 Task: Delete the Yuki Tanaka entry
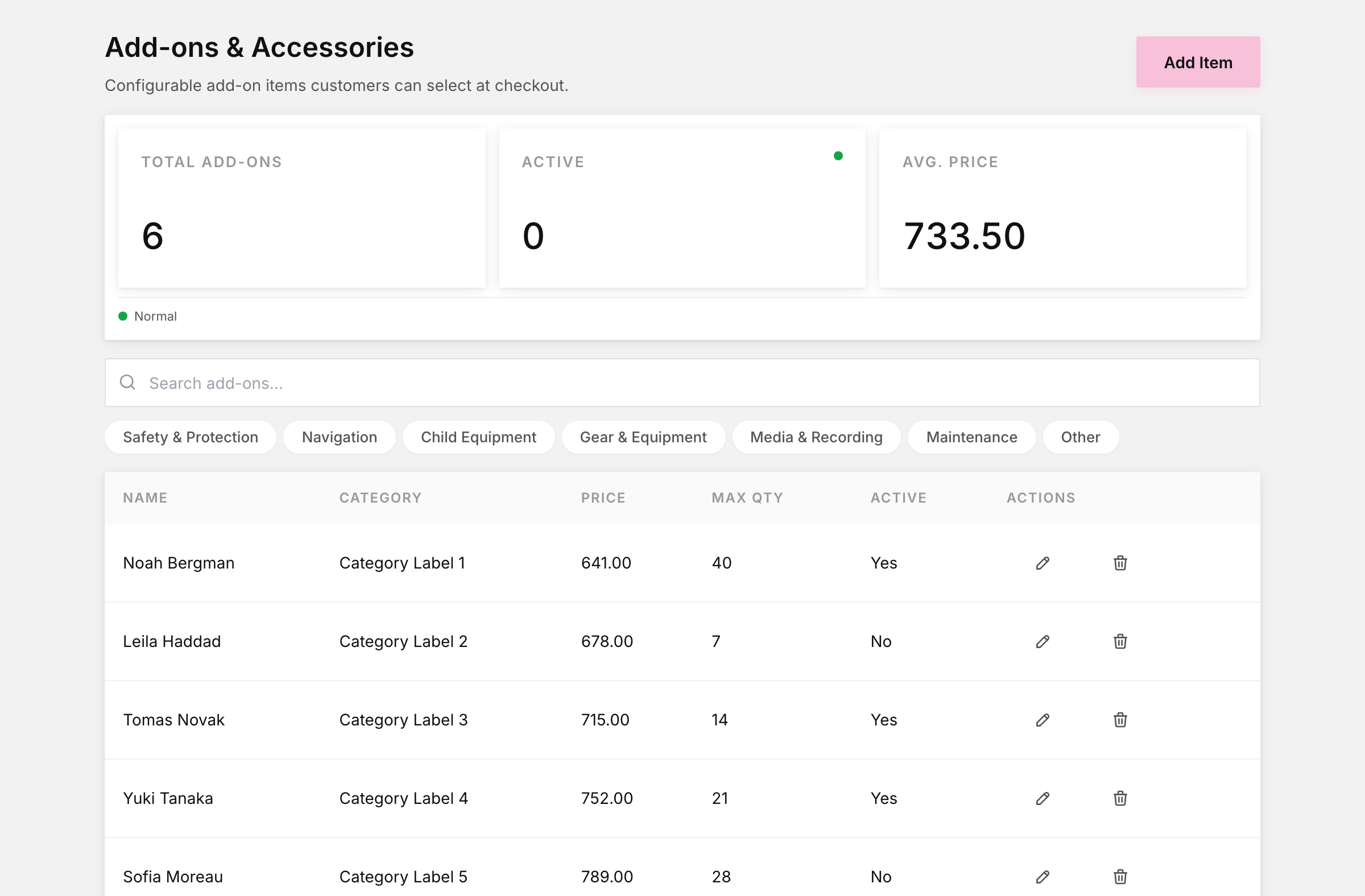1120,799
